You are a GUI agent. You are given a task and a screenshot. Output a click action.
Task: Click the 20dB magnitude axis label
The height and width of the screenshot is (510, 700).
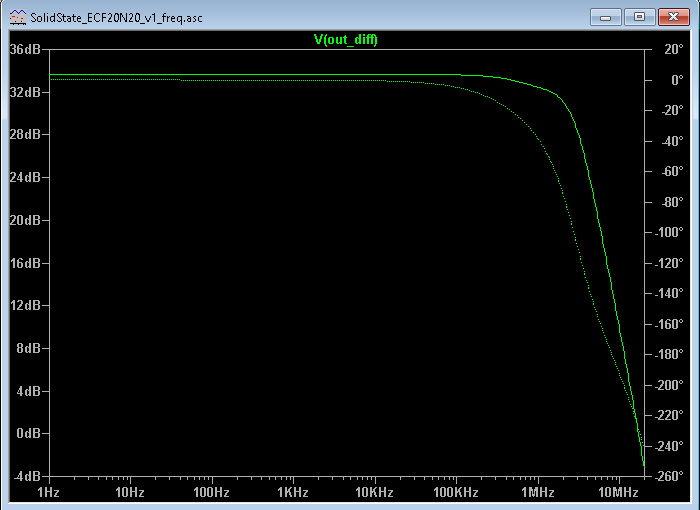pos(25,220)
